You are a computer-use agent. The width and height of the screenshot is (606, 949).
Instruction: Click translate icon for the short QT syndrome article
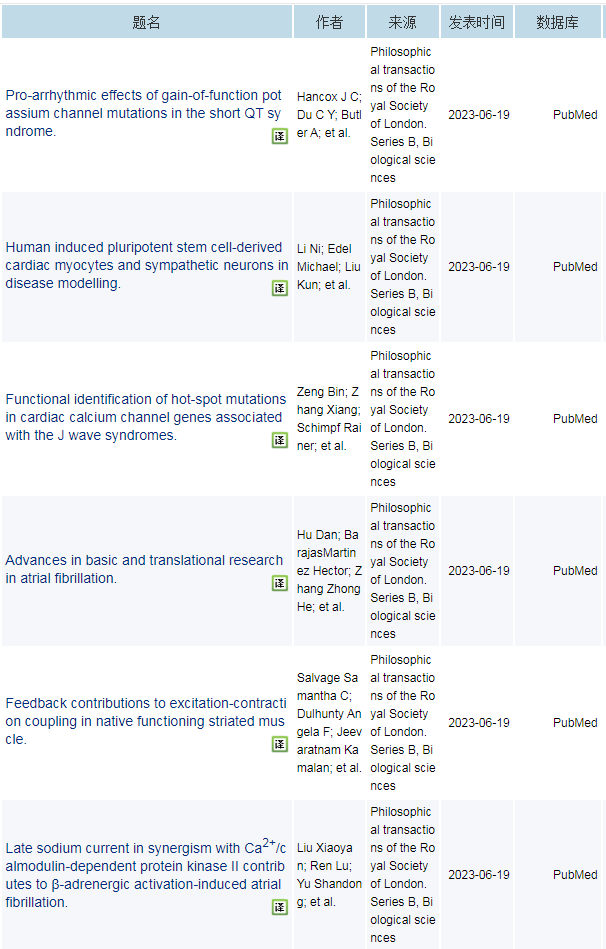pos(280,136)
